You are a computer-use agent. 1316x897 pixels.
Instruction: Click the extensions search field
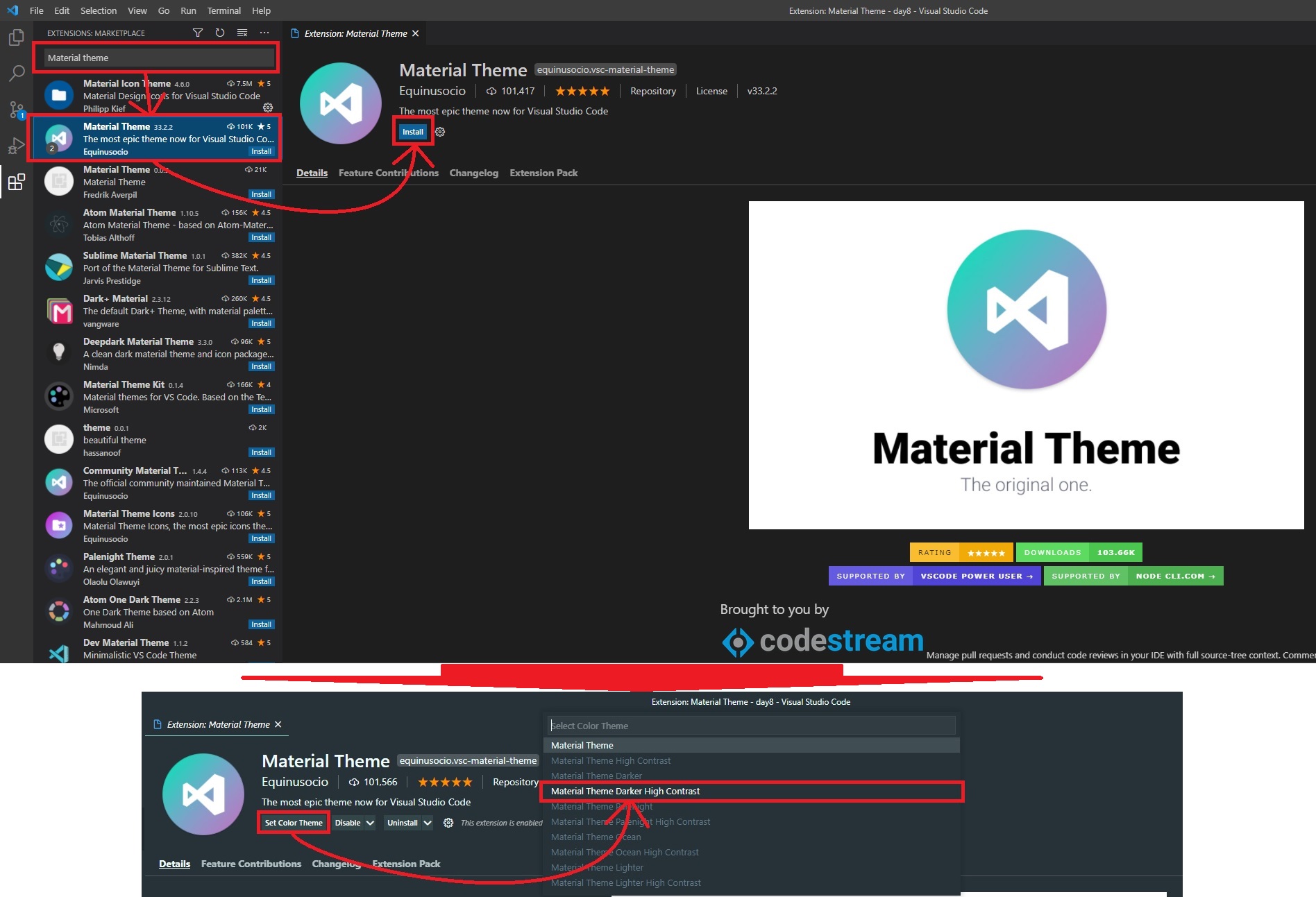pyautogui.click(x=160, y=58)
